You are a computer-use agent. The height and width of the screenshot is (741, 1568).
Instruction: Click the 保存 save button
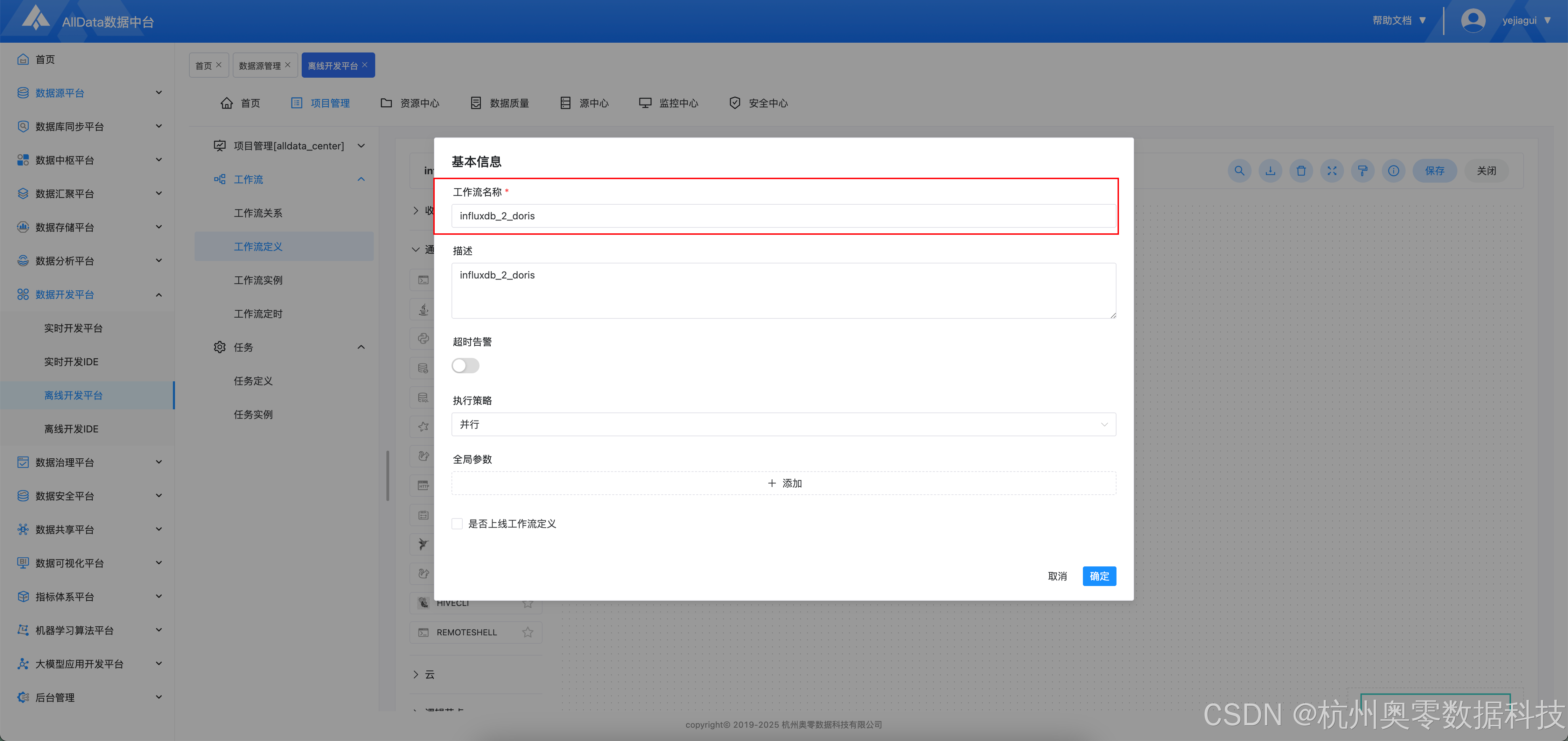point(1434,171)
